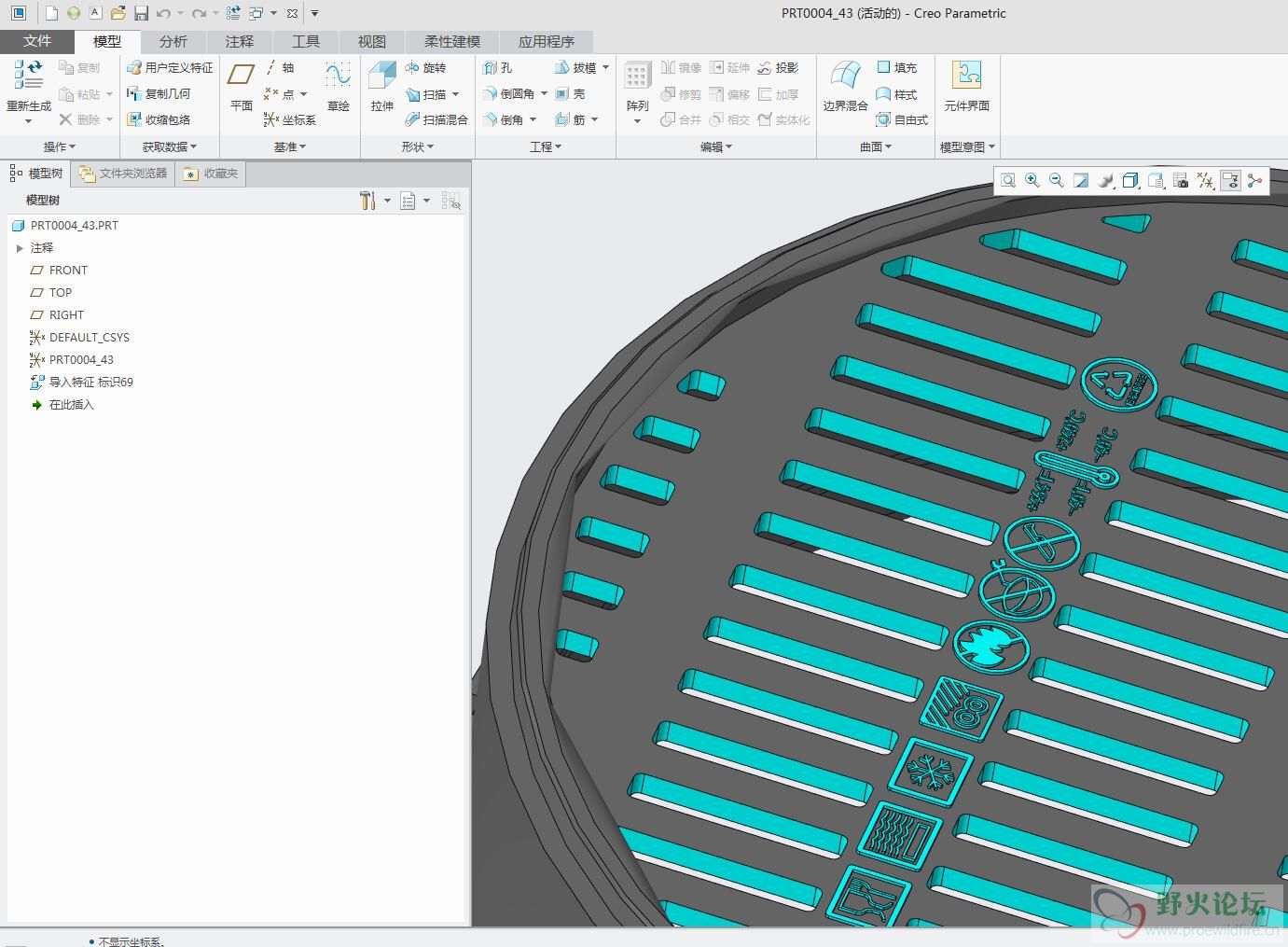Click Shrinkwrap (收缩包络) button
This screenshot has width=1288, height=947.
tap(159, 119)
